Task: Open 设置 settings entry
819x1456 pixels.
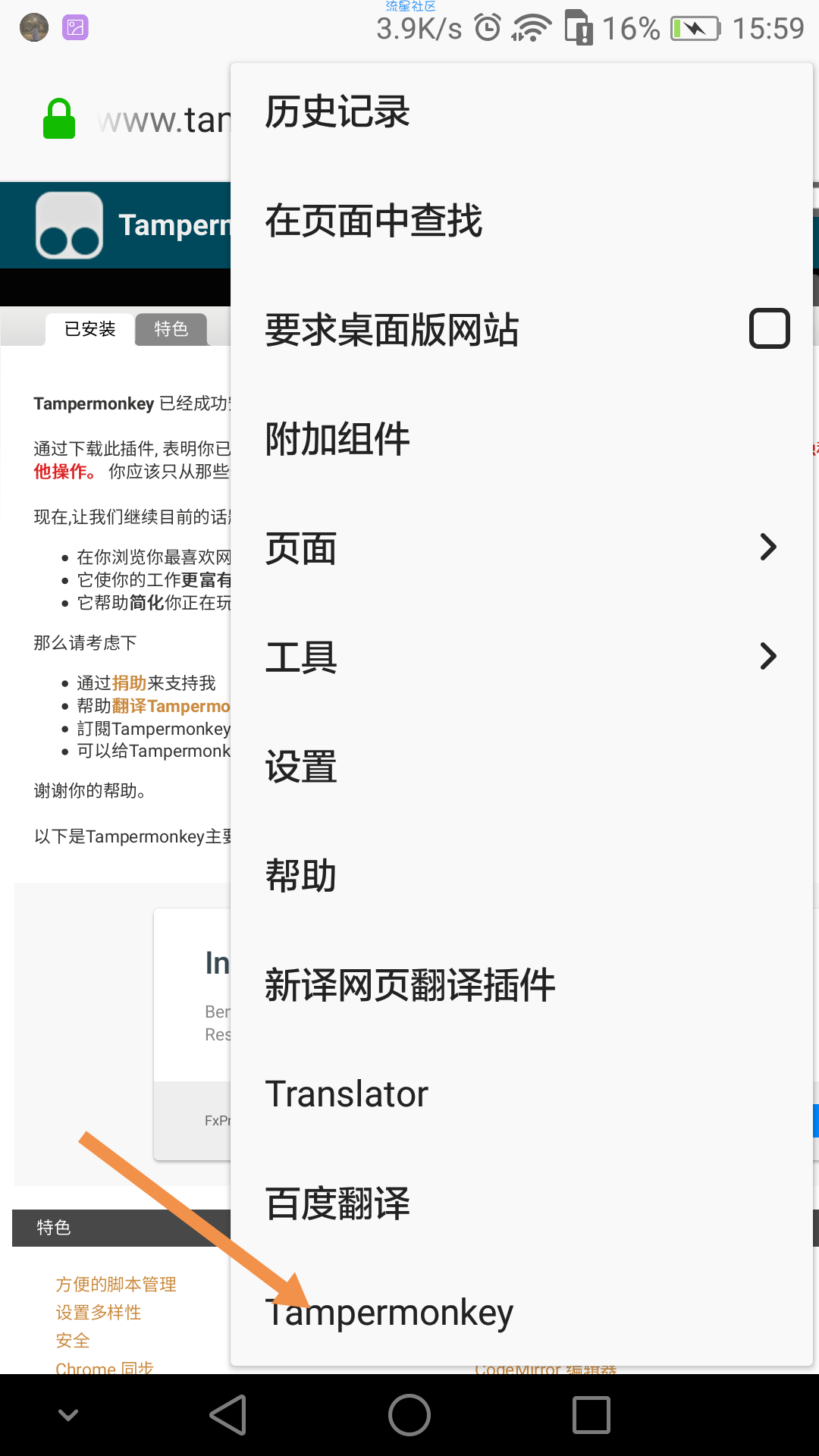Action: (522, 767)
